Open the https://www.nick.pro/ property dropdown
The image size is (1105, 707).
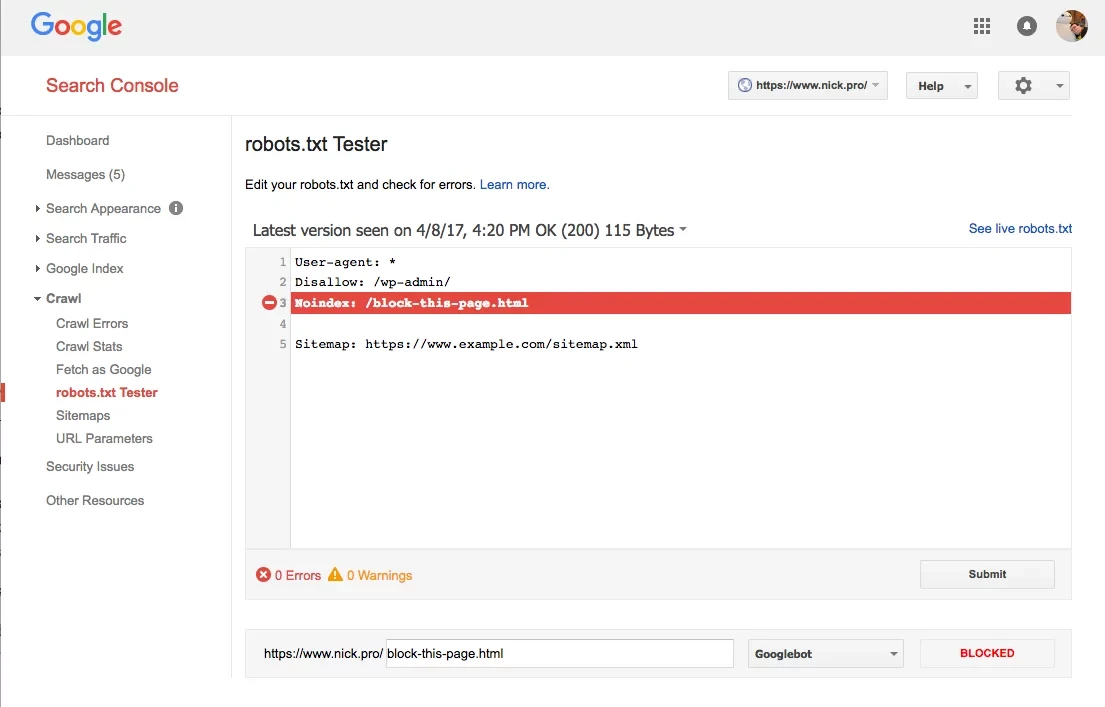tap(808, 86)
